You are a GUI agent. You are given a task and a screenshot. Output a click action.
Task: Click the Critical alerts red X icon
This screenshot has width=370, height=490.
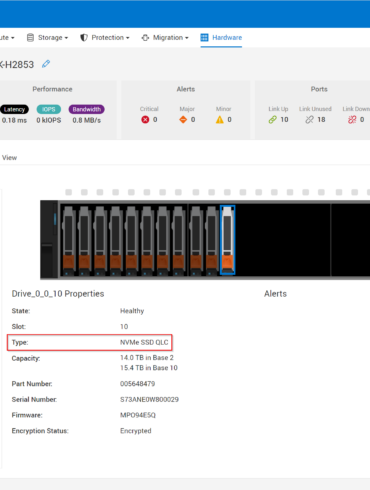[145, 119]
